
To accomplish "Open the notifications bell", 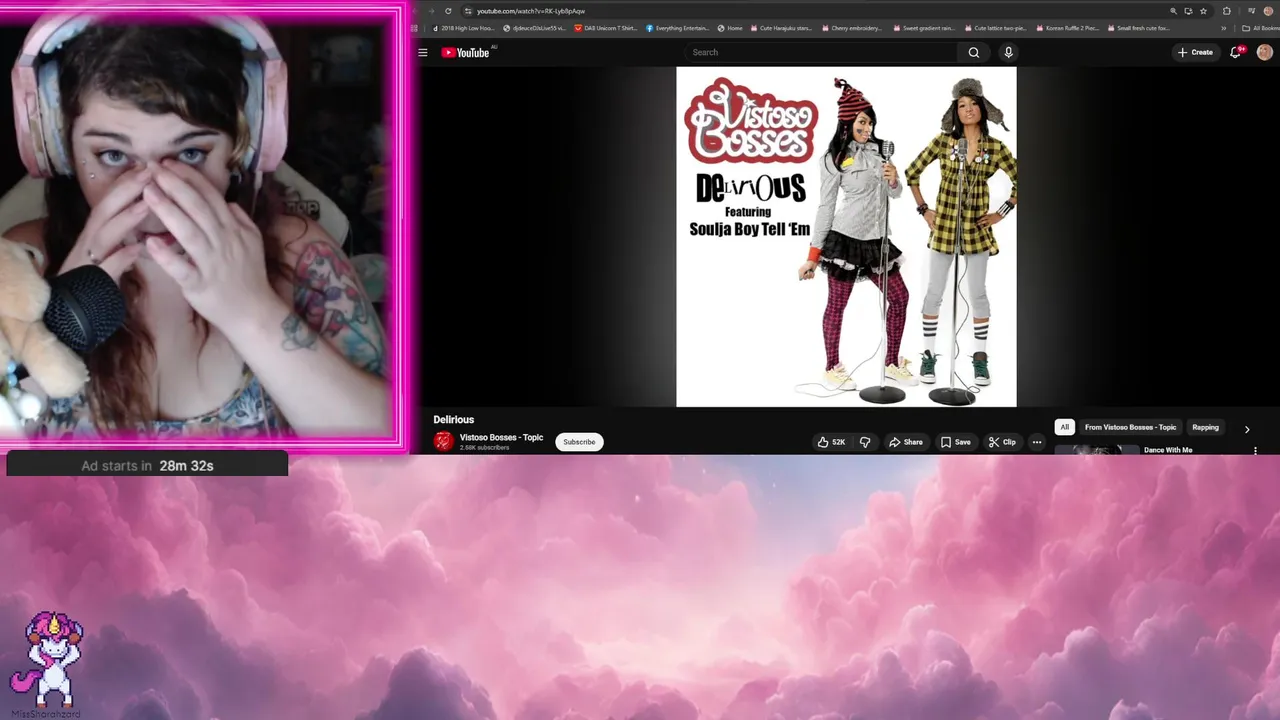I will pos(1236,52).
